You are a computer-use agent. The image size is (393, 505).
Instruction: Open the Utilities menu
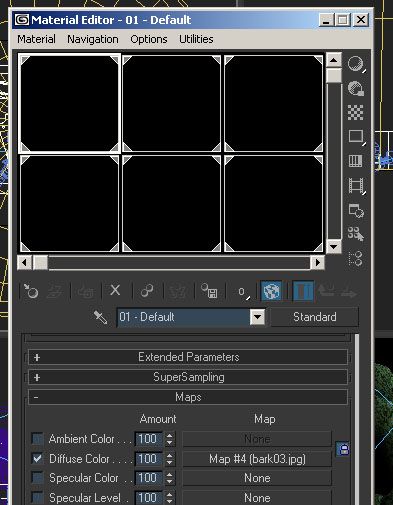pos(196,39)
